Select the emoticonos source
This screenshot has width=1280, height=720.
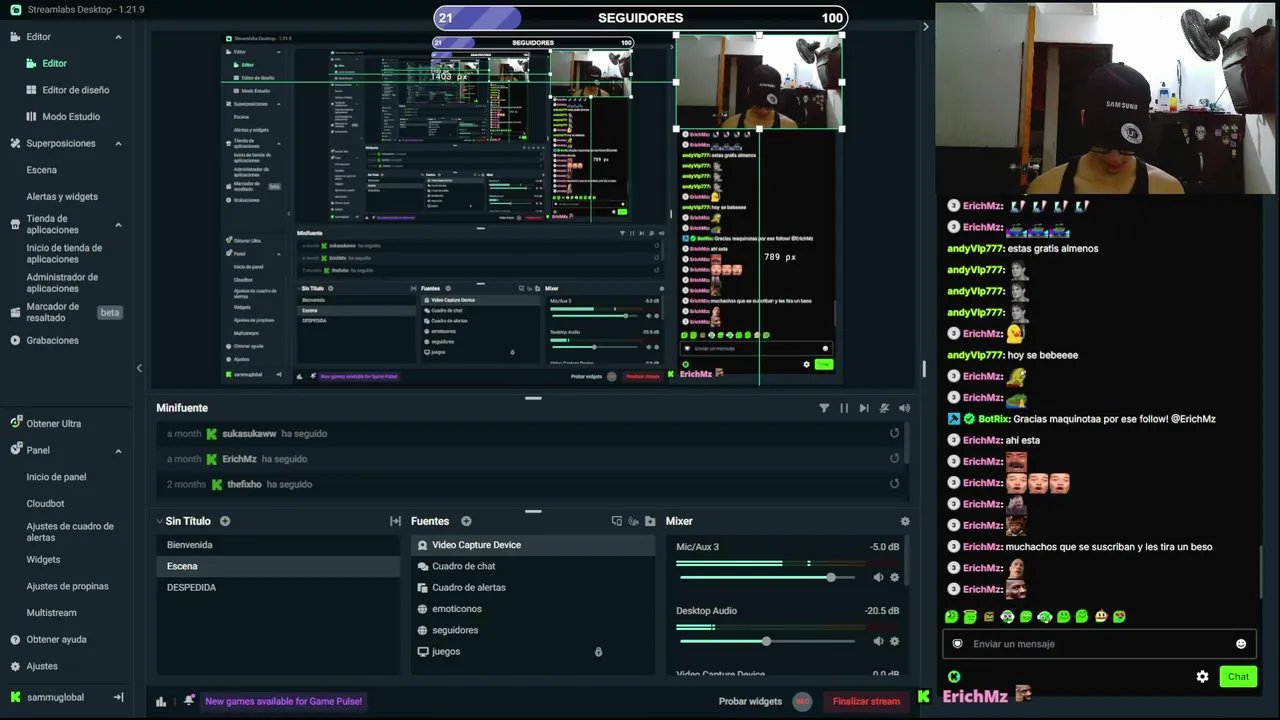point(533,609)
